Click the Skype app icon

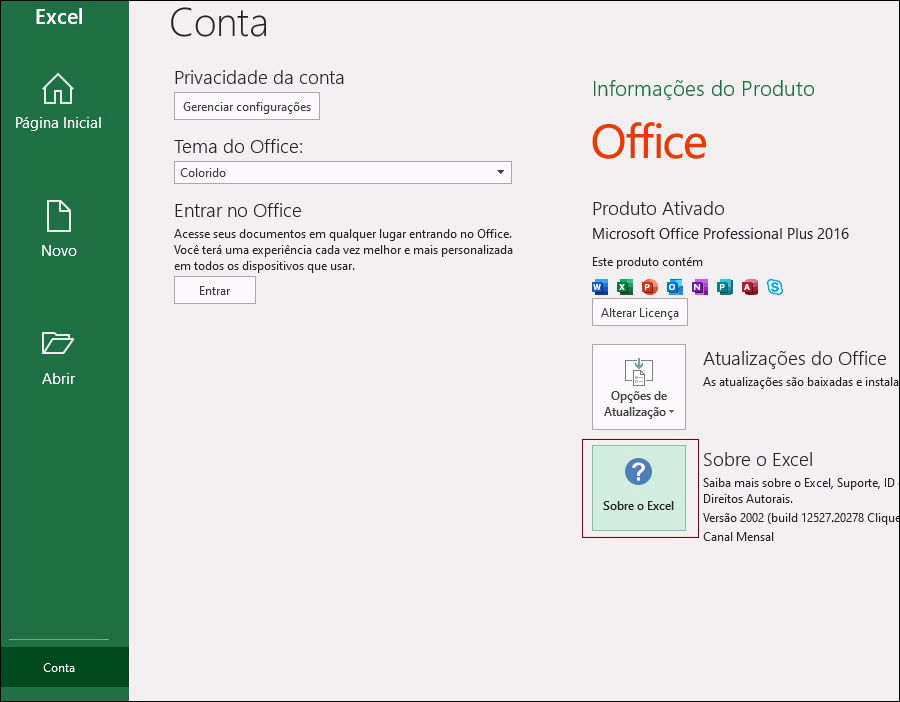point(775,286)
